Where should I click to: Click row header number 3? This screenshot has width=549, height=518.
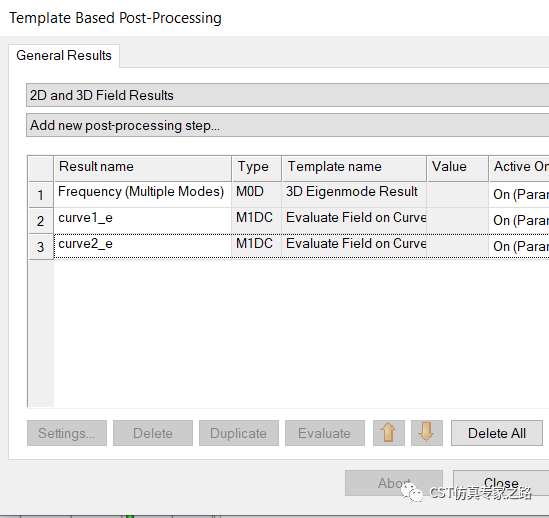pos(41,247)
